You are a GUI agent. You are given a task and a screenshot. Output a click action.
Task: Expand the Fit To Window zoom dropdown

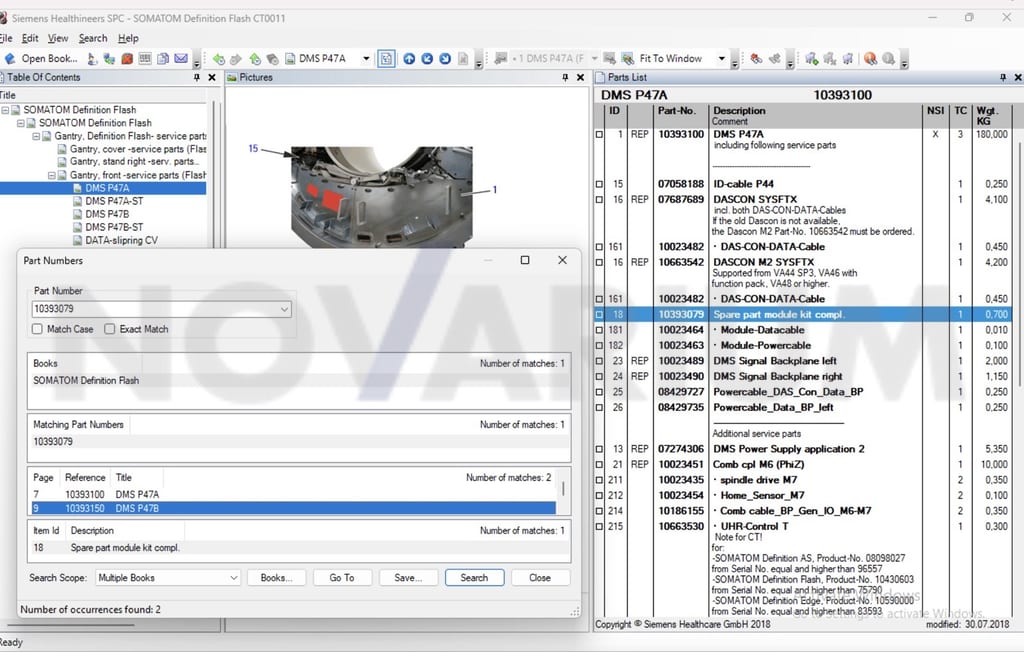tap(722, 59)
